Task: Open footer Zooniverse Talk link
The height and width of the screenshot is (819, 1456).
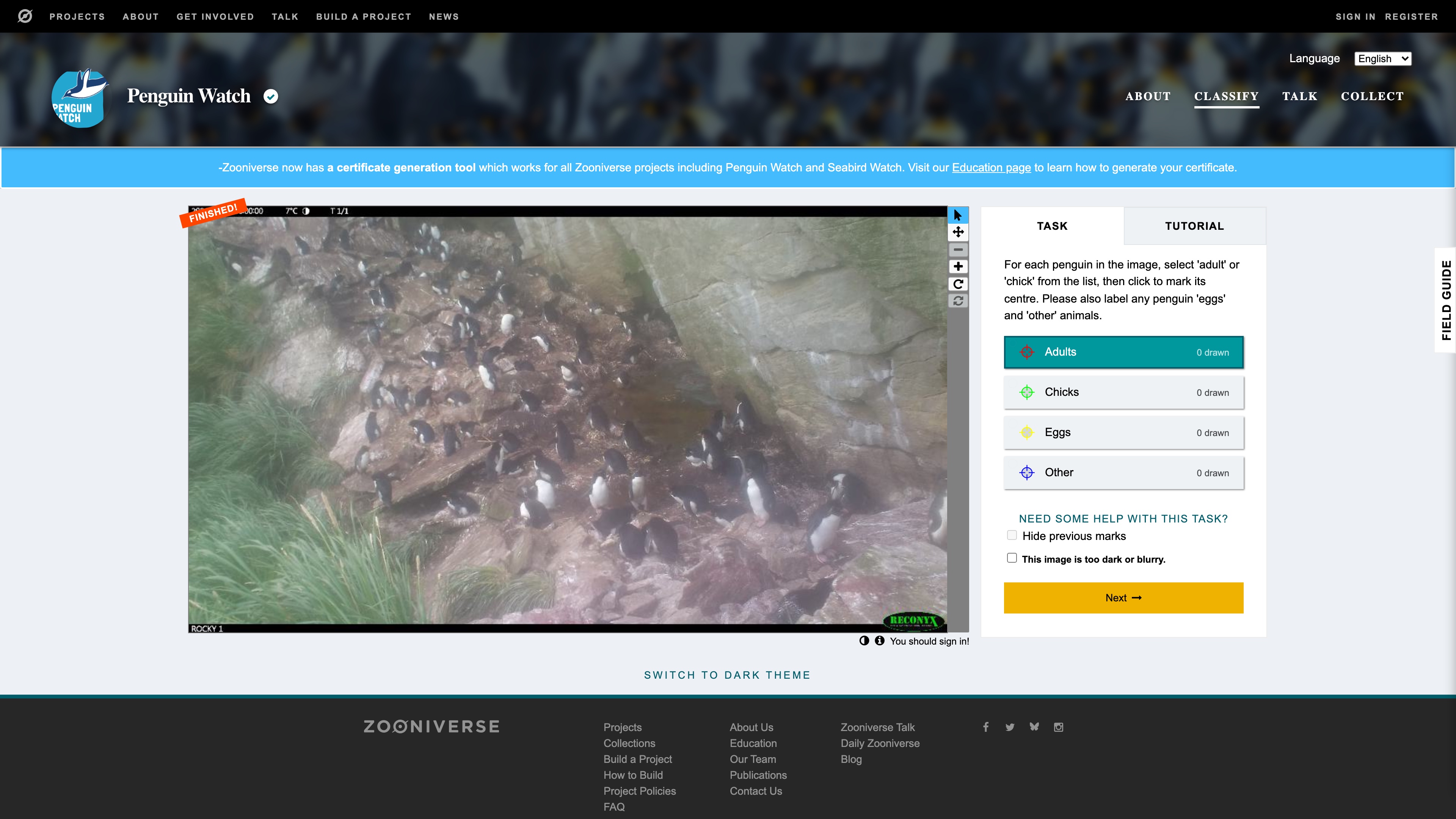Action: pyautogui.click(x=877, y=728)
